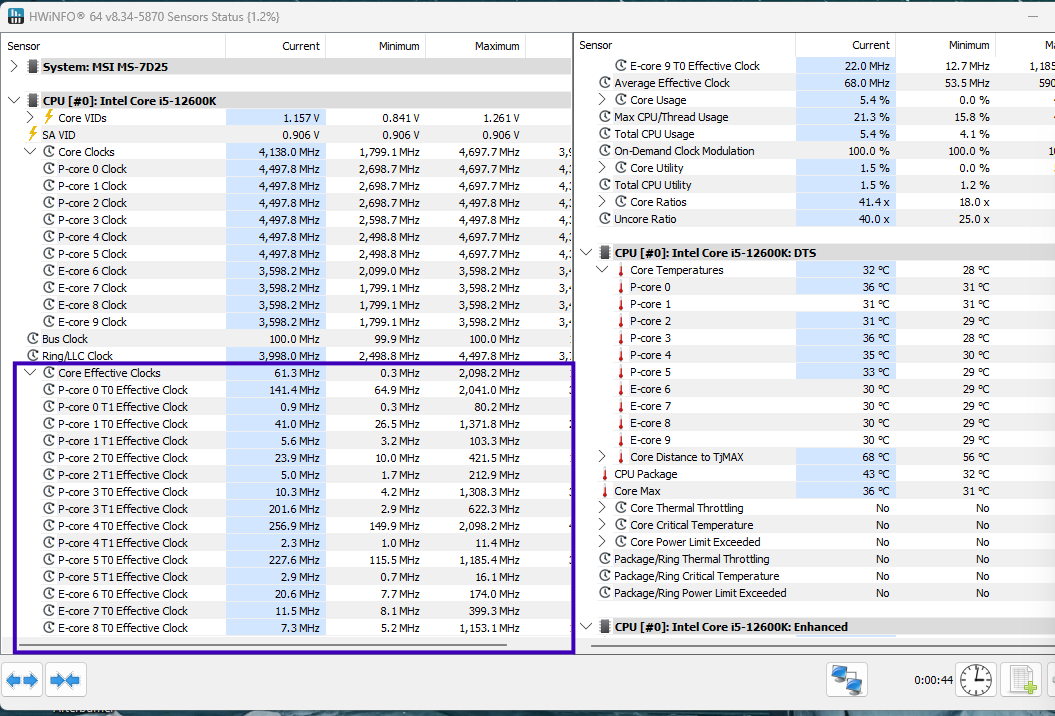Click the shrink-layout inward arrows icon
The height and width of the screenshot is (716, 1055).
click(65, 680)
